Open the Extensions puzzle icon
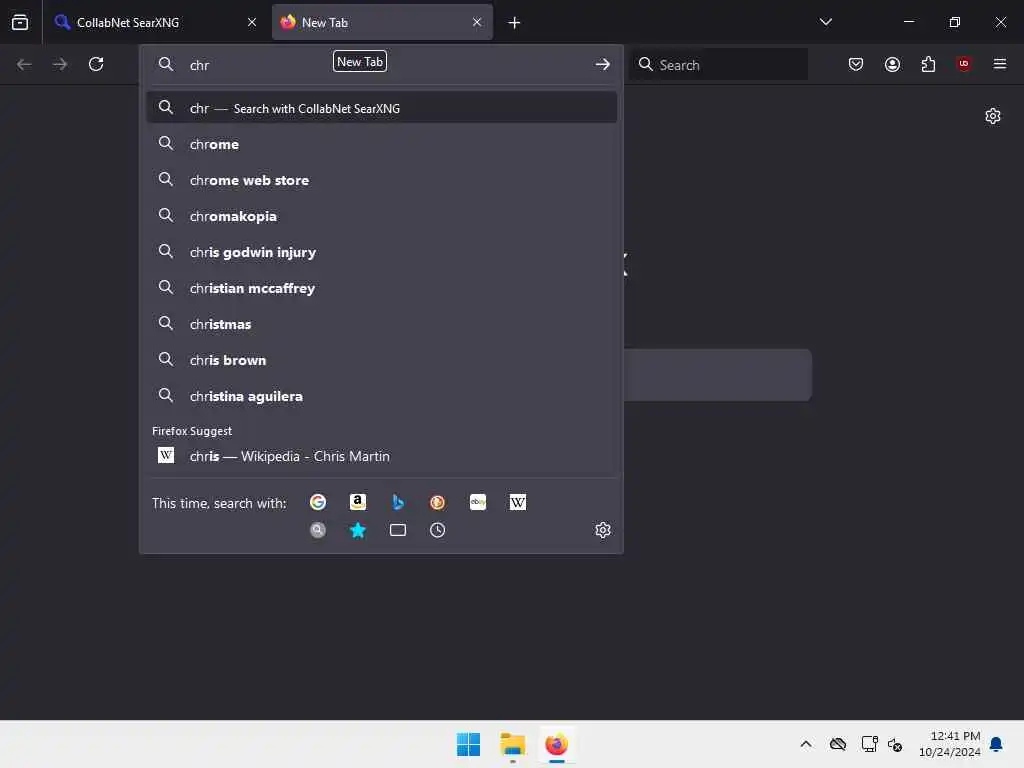The width and height of the screenshot is (1024, 768). (x=928, y=64)
